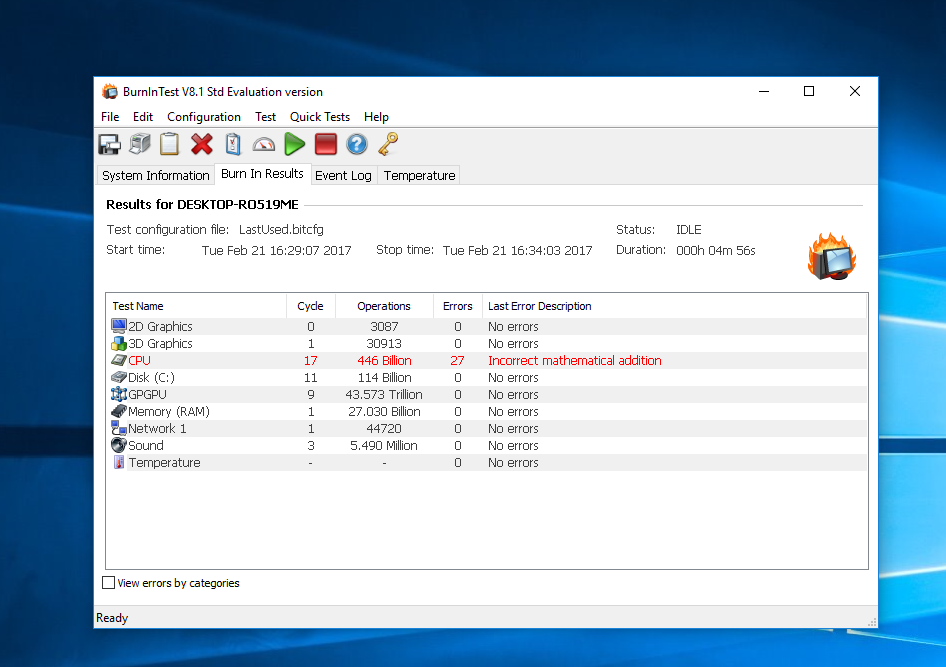The height and width of the screenshot is (667, 946).
Task: Minimize the BurnInTest window
Action: pyautogui.click(x=764, y=91)
